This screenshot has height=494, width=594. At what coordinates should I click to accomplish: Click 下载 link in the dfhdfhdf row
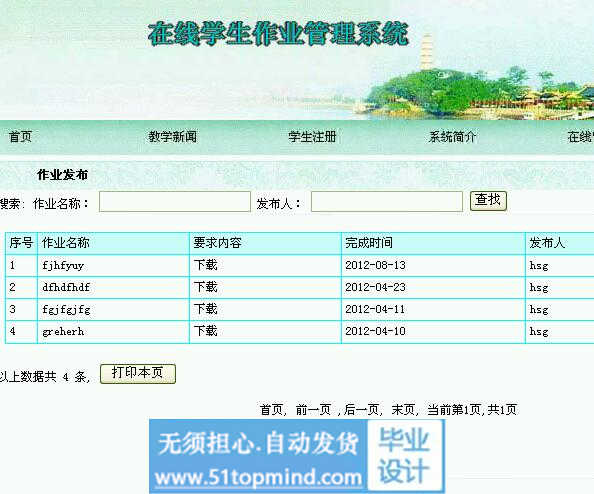(x=206, y=287)
